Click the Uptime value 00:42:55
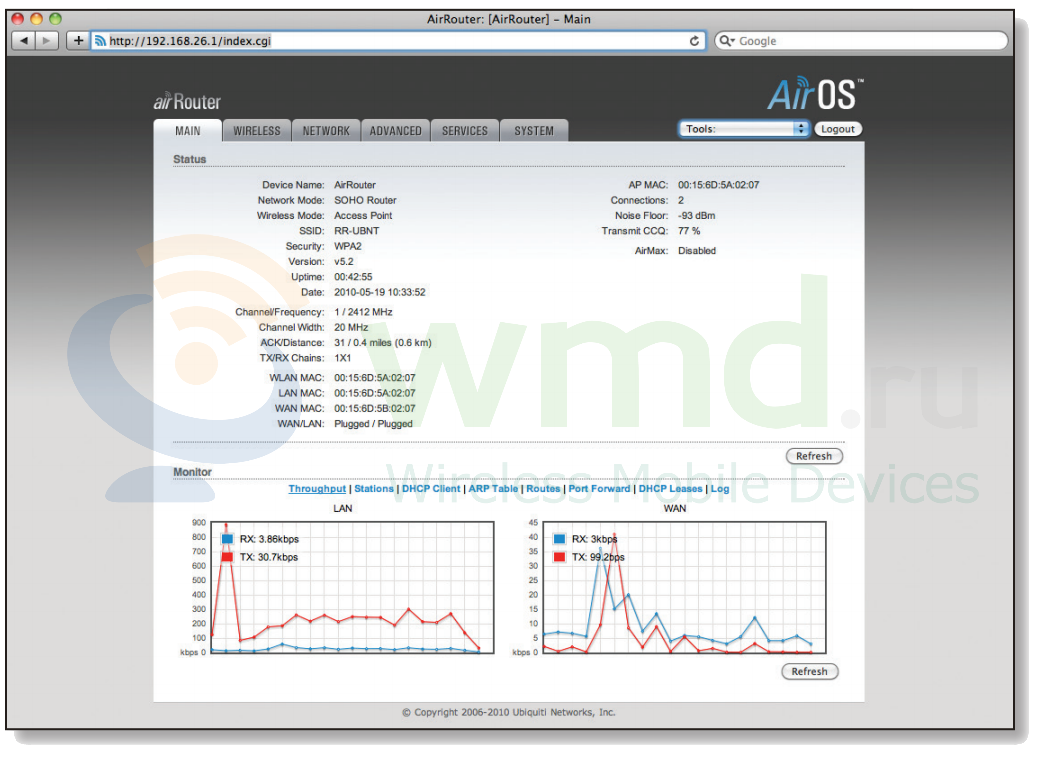 (x=353, y=277)
